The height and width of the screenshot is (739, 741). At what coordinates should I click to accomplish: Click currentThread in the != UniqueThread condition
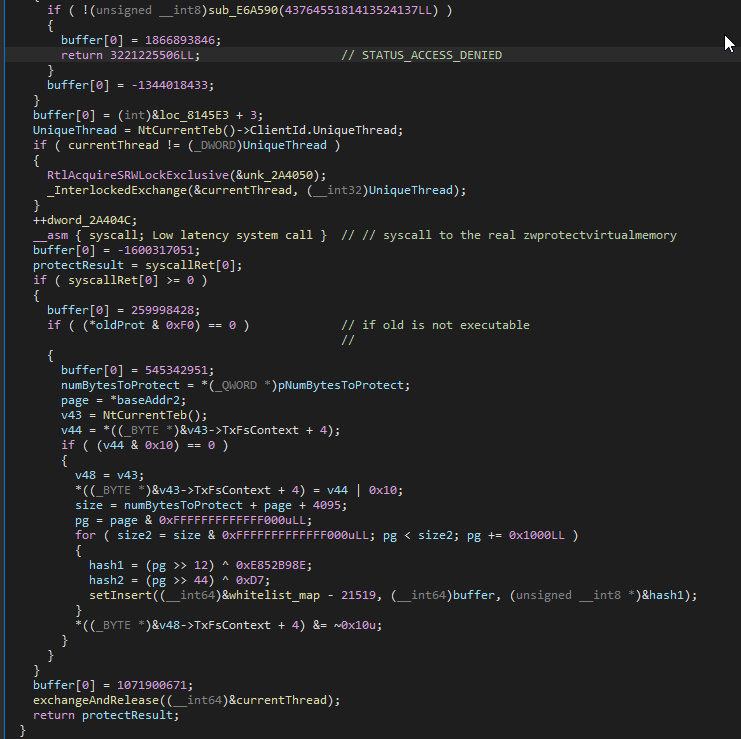[x=113, y=145]
